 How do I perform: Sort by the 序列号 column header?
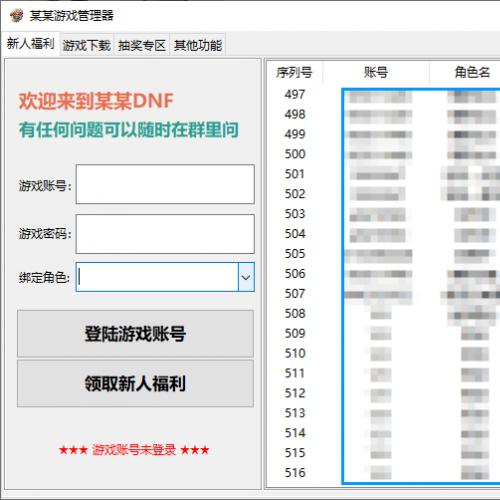[x=294, y=72]
